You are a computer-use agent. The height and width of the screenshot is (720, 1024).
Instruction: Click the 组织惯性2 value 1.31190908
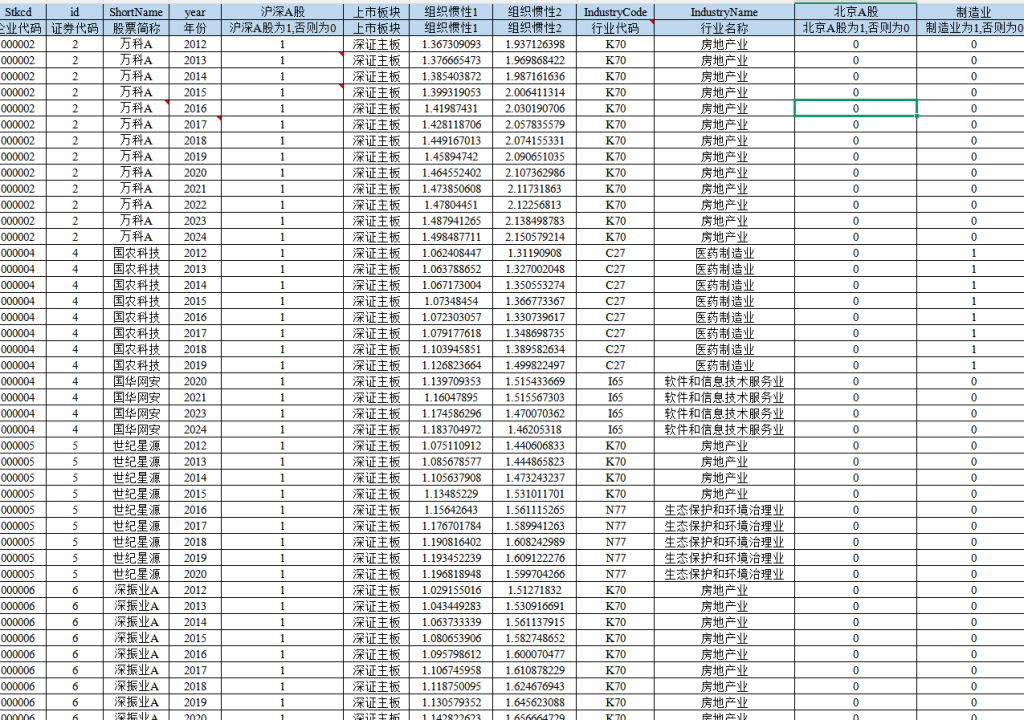point(534,253)
